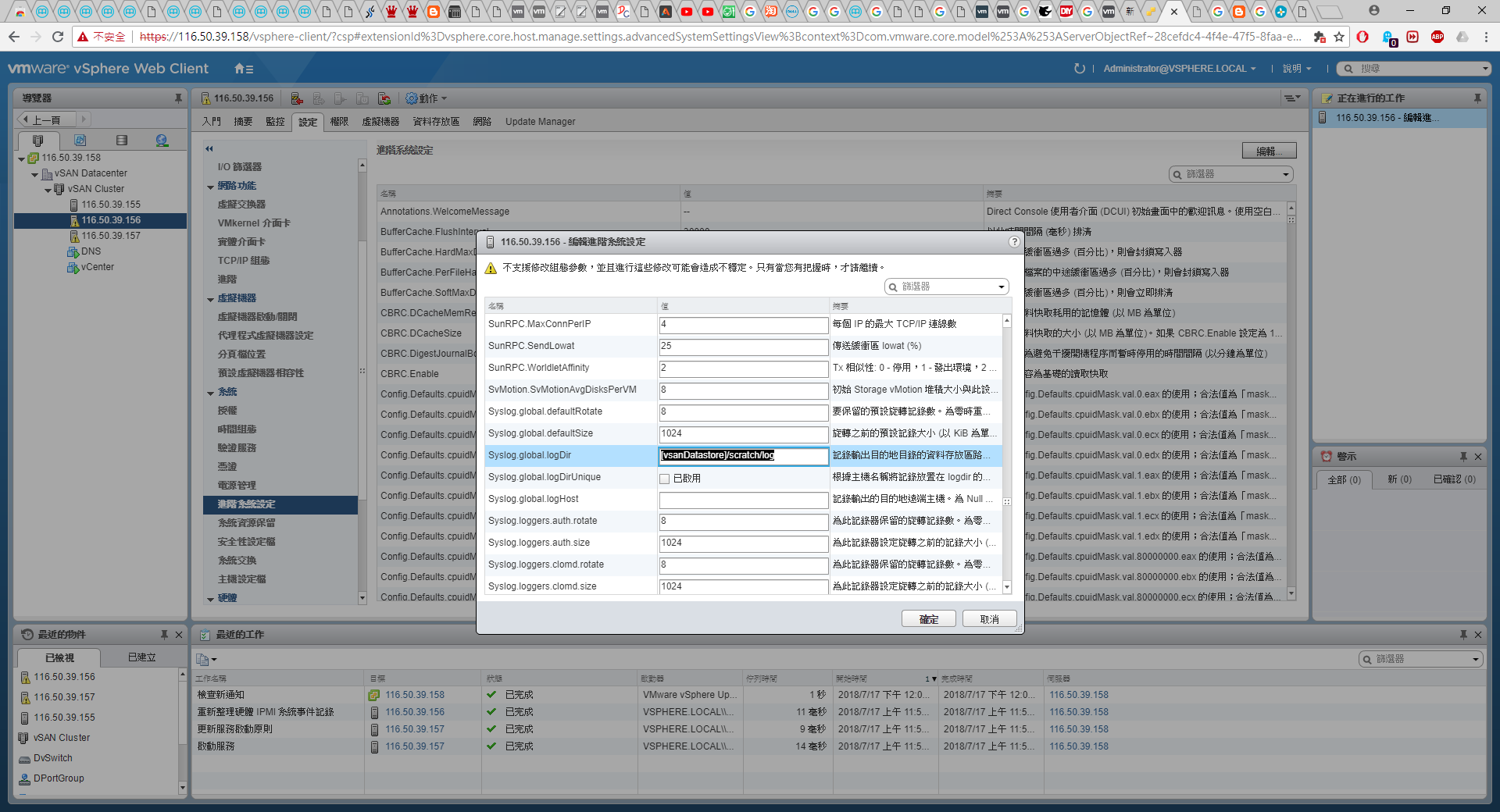This screenshot has height=812, width=1500.
Task: Click Syslog.global.logDir value field
Action: [x=743, y=455]
